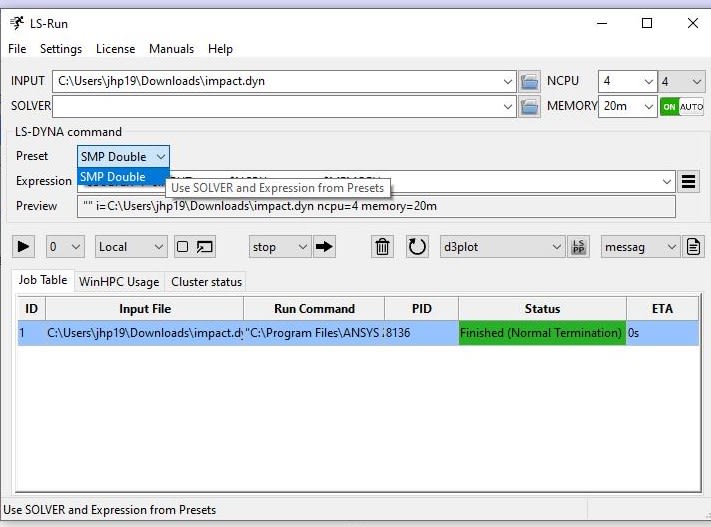Open the queue number 0 dropdown
The height and width of the screenshot is (527, 711).
click(65, 247)
